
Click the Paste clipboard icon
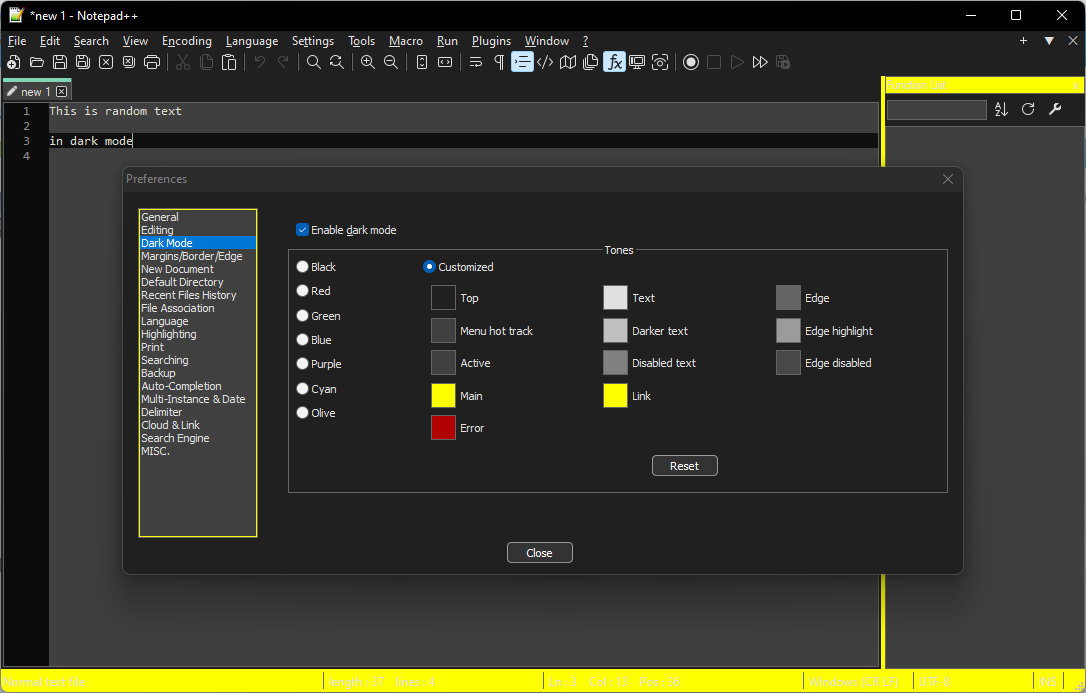229,62
